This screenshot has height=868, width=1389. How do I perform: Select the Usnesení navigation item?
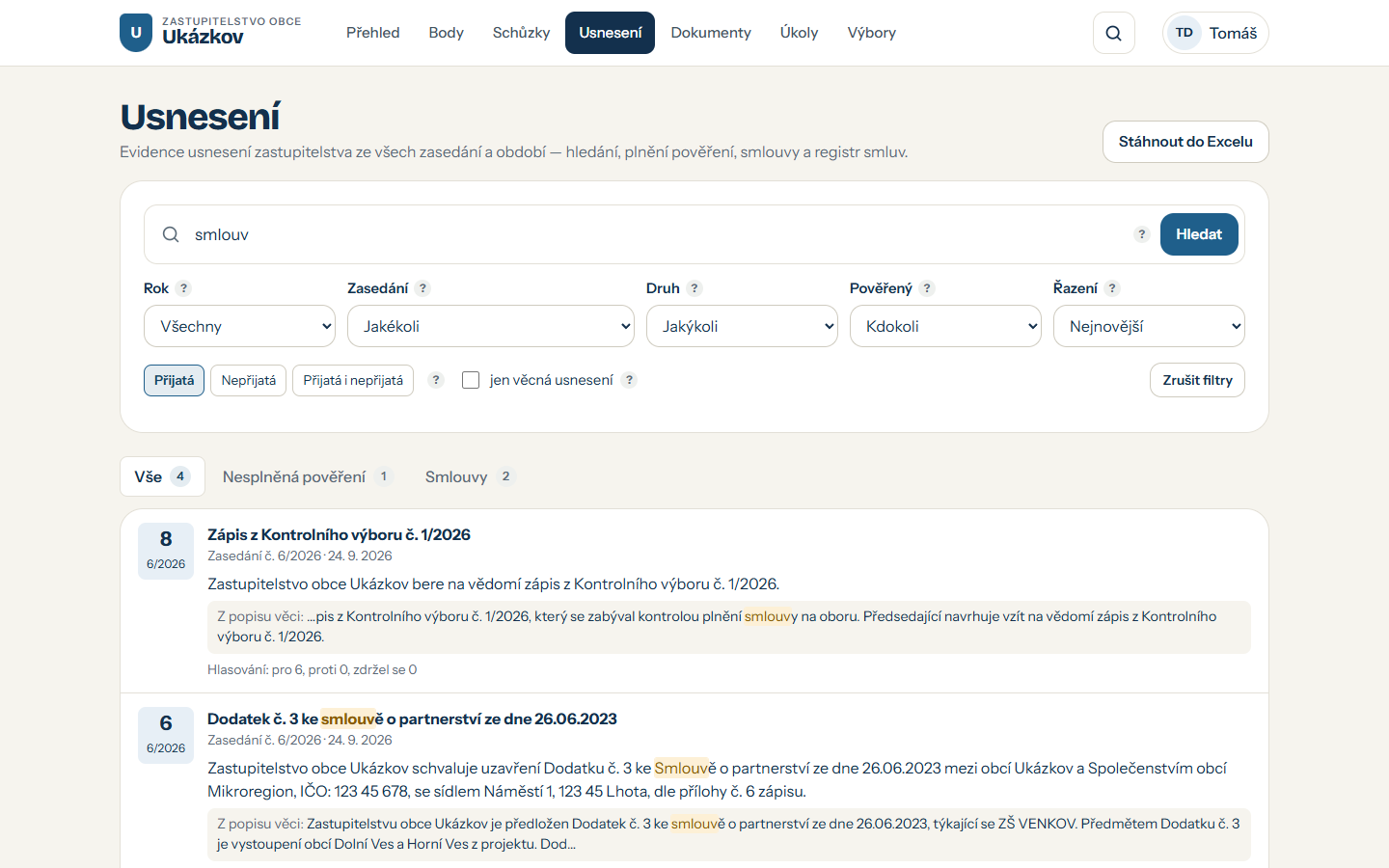click(x=611, y=33)
